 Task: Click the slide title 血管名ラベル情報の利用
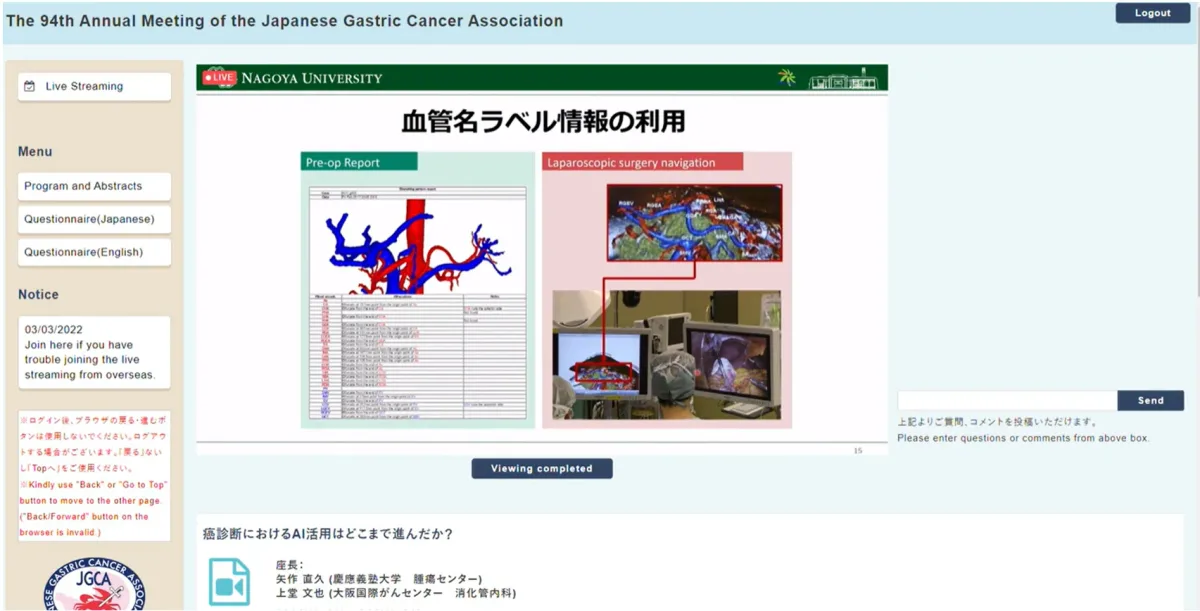[x=543, y=123]
